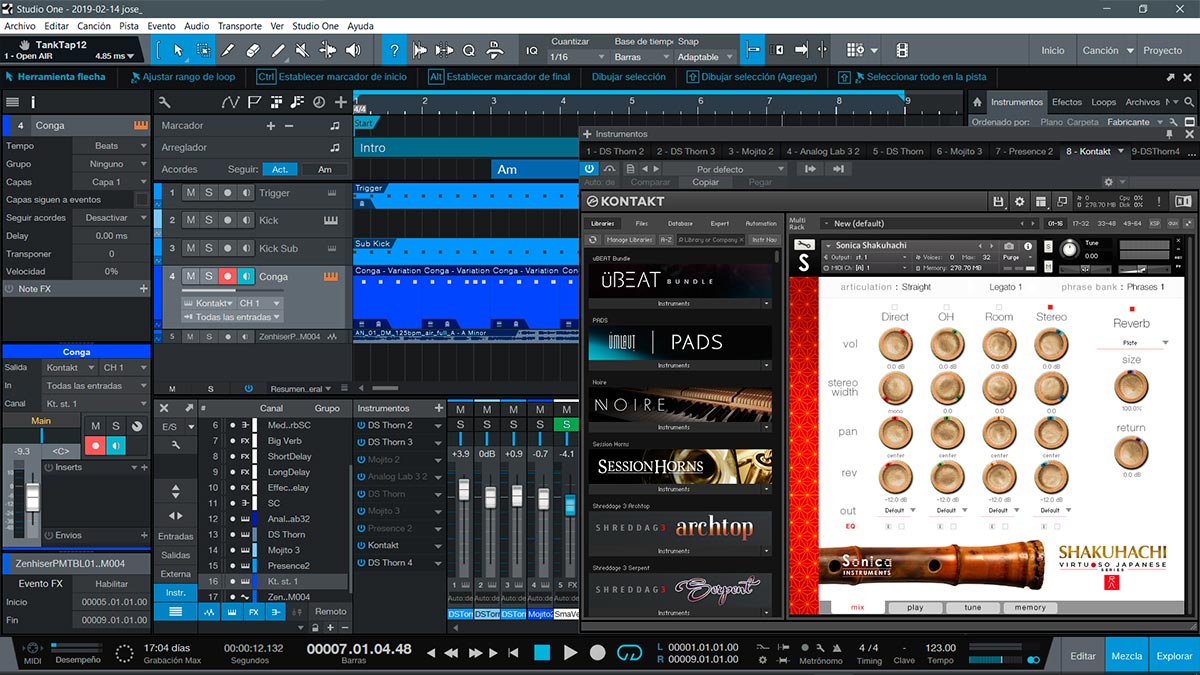Click the Copiar button in instrument window

tap(705, 182)
